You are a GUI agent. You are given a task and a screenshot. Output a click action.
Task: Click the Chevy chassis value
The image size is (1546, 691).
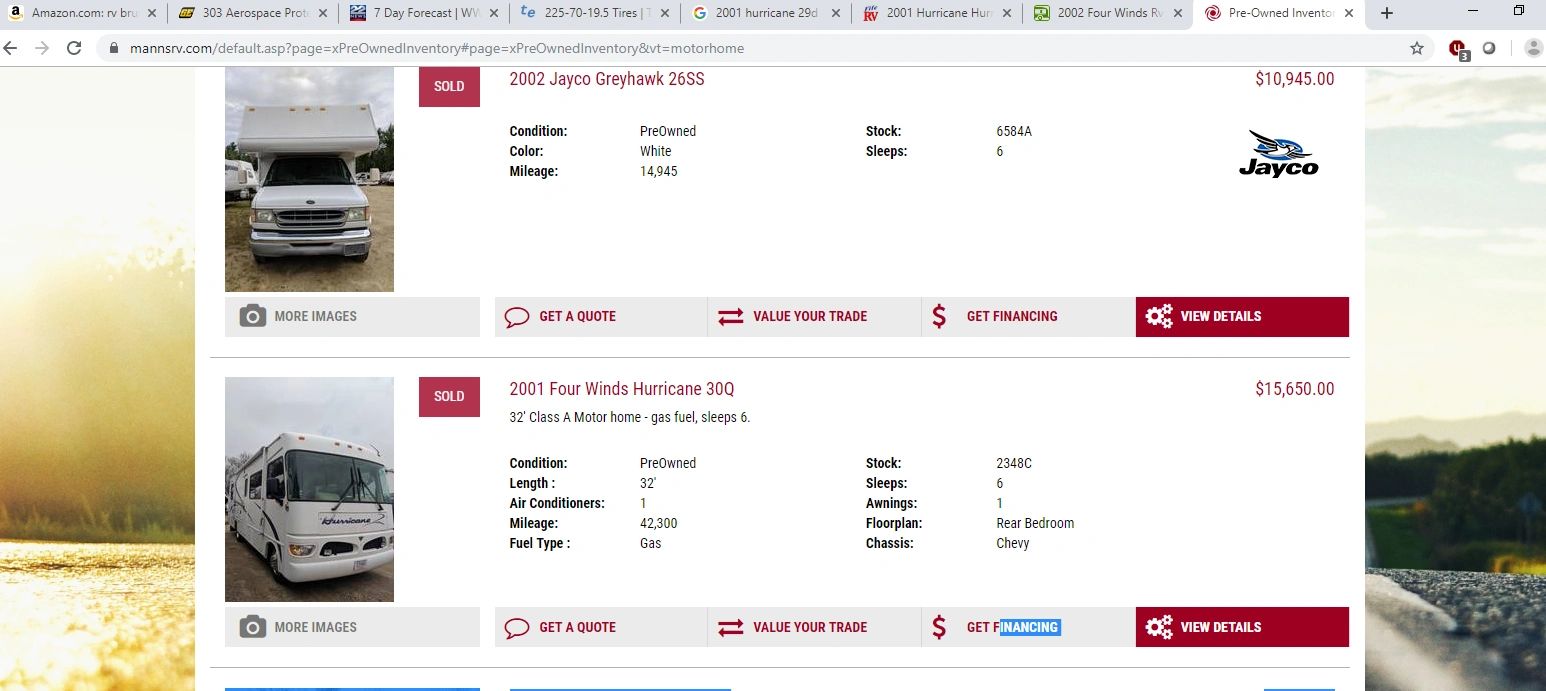tap(1013, 543)
